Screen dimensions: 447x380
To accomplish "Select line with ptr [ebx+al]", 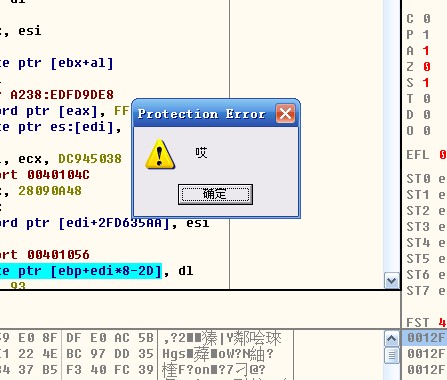I will point(57,63).
